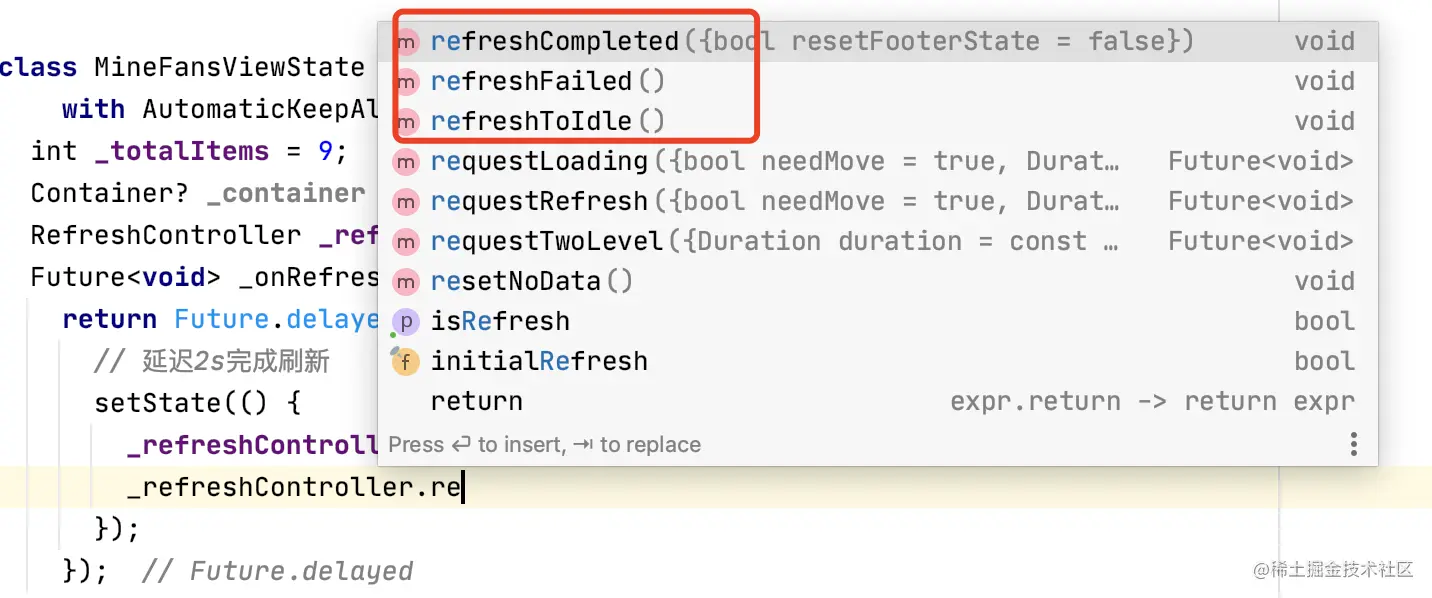Click the method icon beside refreshFailed
This screenshot has width=1432, height=598.
[x=405, y=82]
